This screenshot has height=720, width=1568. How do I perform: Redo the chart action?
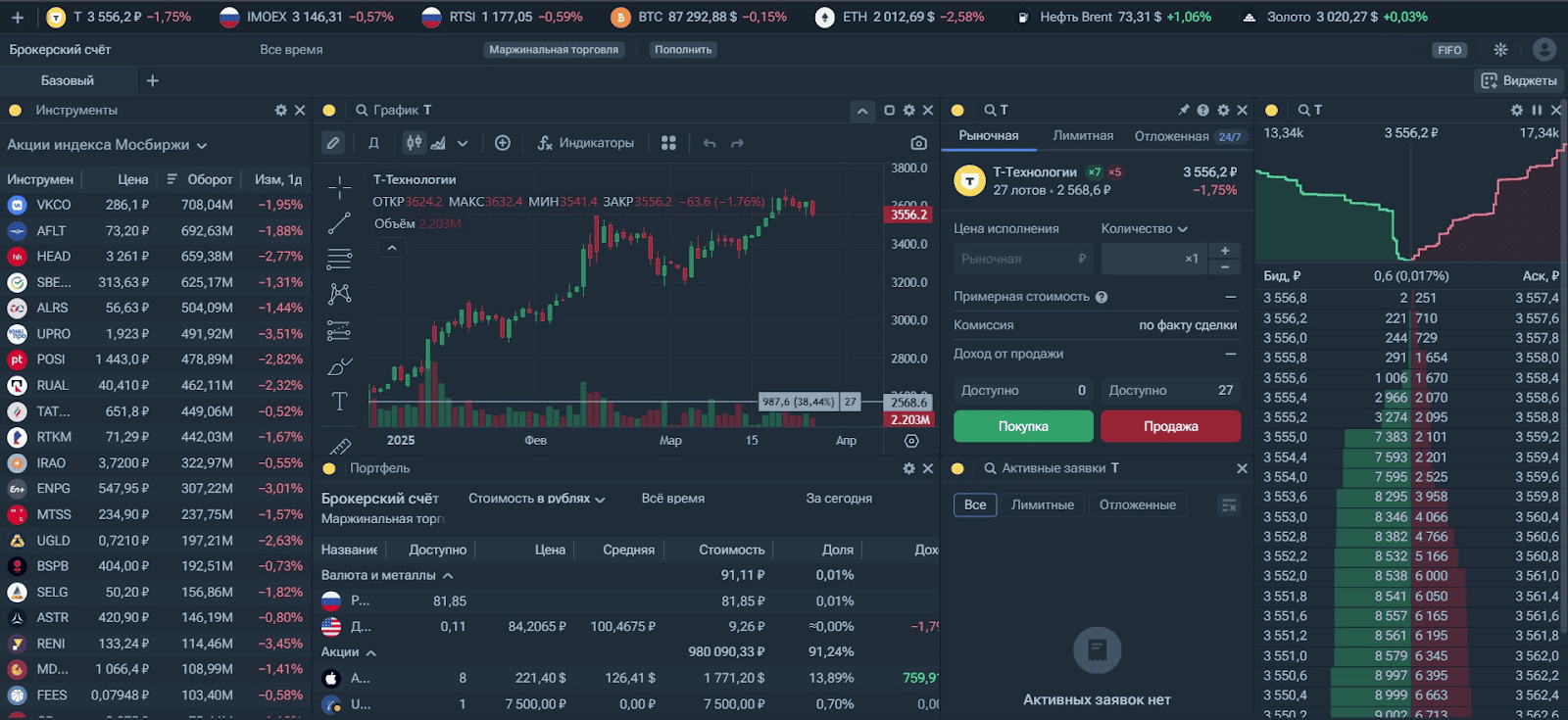(x=737, y=143)
